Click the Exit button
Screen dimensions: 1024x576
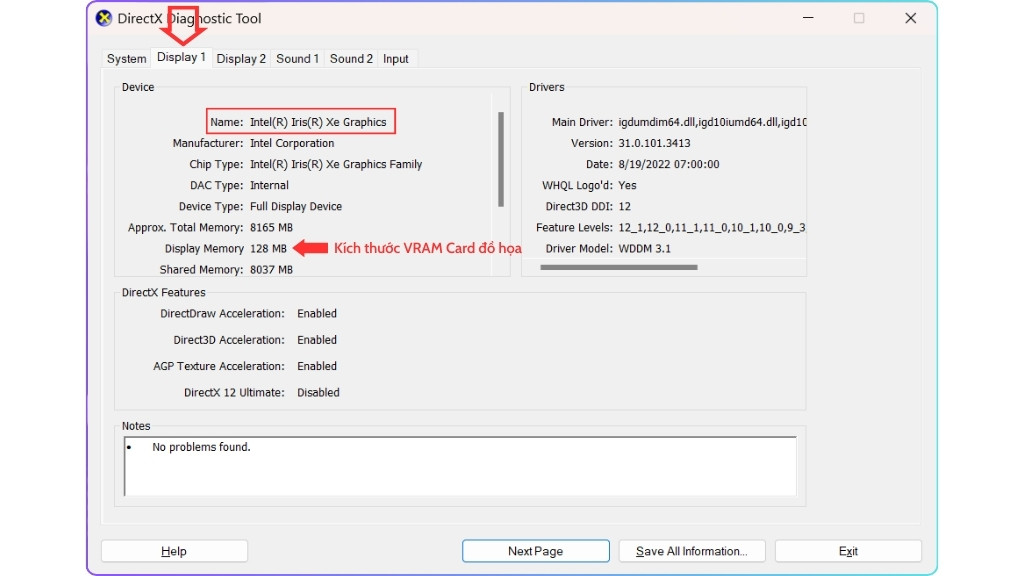(x=848, y=550)
